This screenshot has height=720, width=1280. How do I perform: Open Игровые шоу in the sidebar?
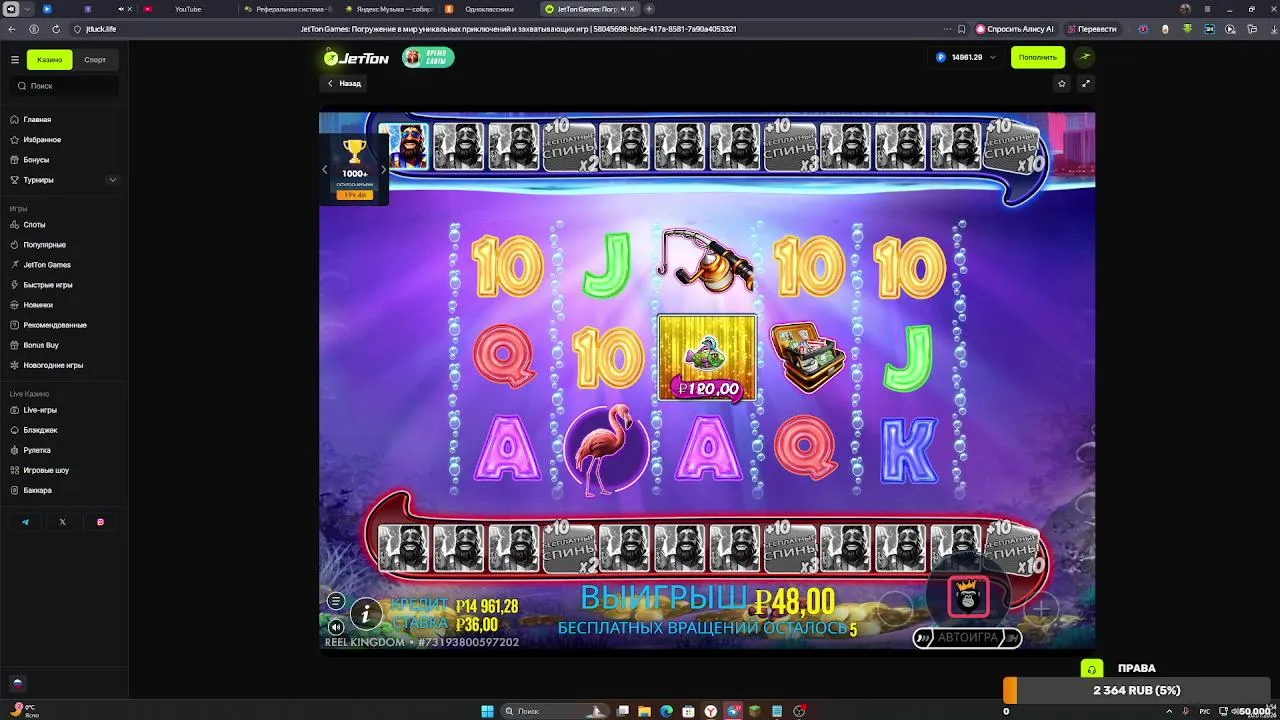[46, 470]
